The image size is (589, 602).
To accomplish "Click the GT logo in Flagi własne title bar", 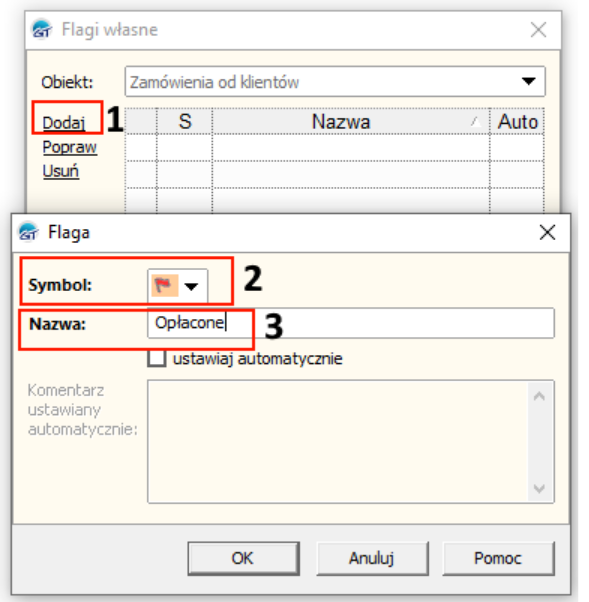I will [42, 29].
